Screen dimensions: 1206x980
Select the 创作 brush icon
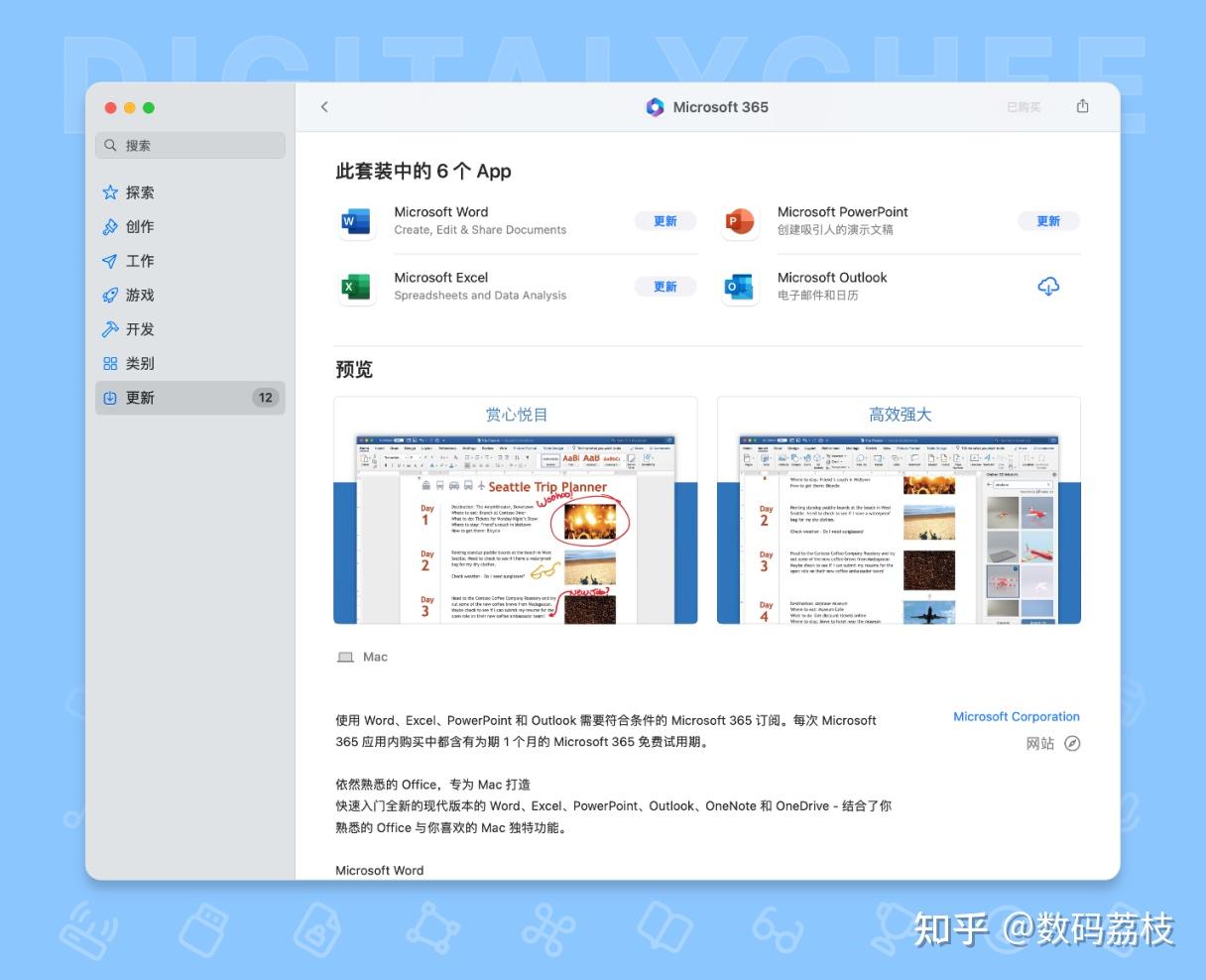coord(110,227)
